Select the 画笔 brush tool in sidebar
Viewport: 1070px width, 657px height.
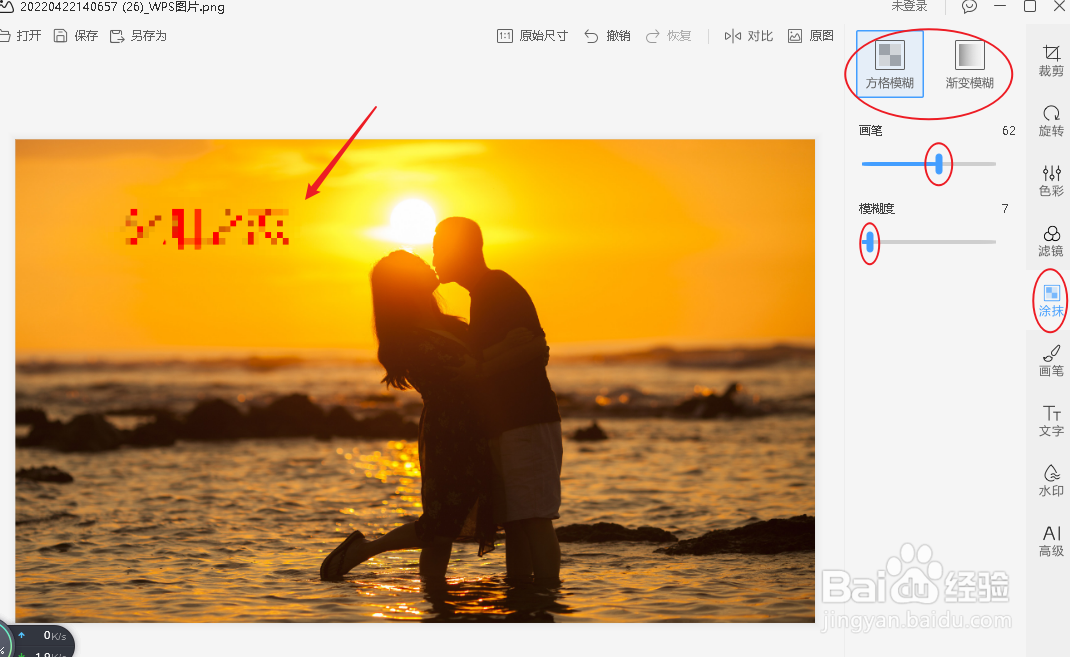click(1051, 361)
